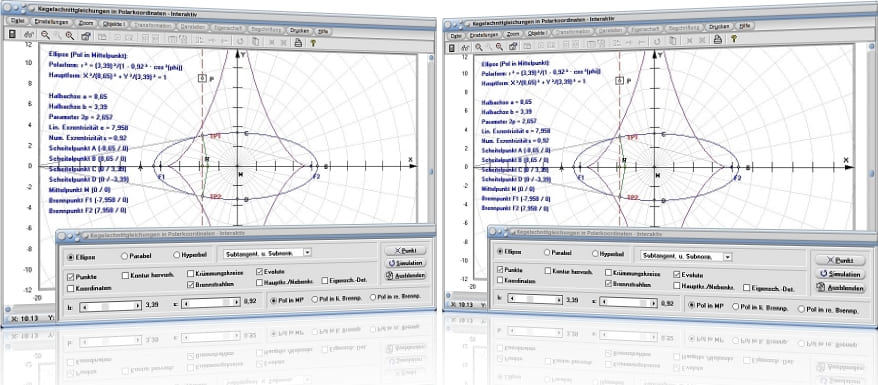Select the Parabel radio button in right panel
This screenshot has width=878, height=385.
click(547, 252)
